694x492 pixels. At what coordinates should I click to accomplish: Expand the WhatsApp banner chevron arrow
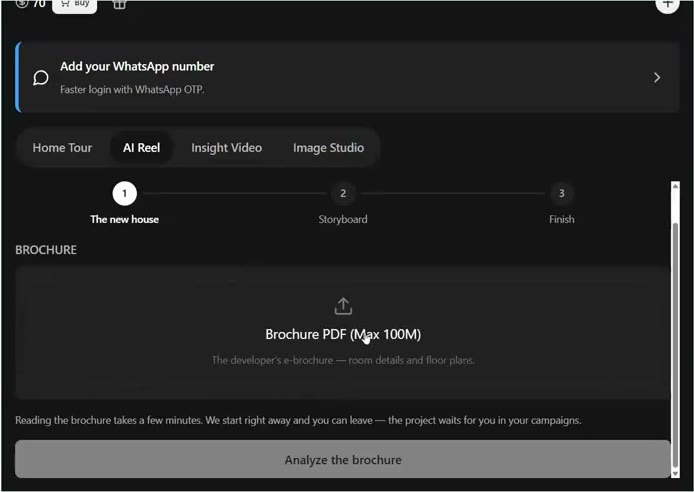[x=657, y=78]
